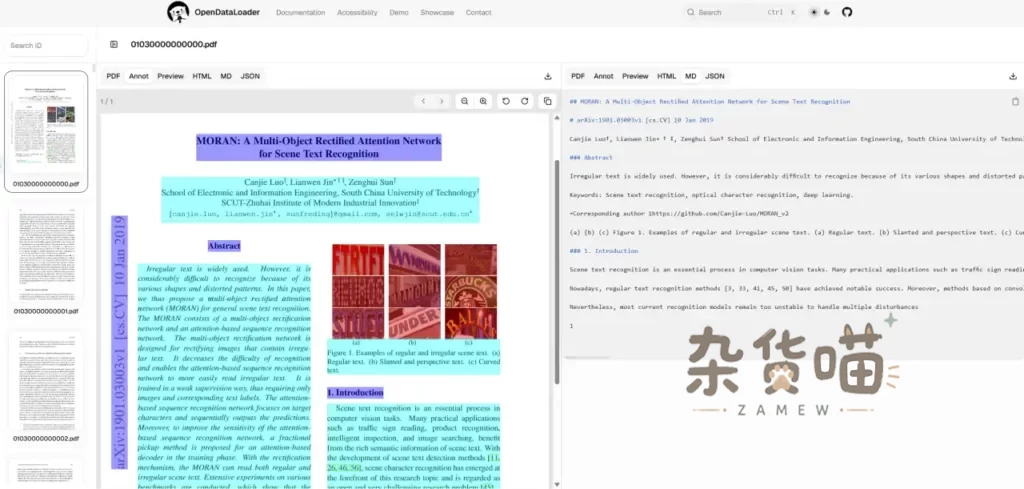Zoom out of the PDF view

click(x=464, y=101)
